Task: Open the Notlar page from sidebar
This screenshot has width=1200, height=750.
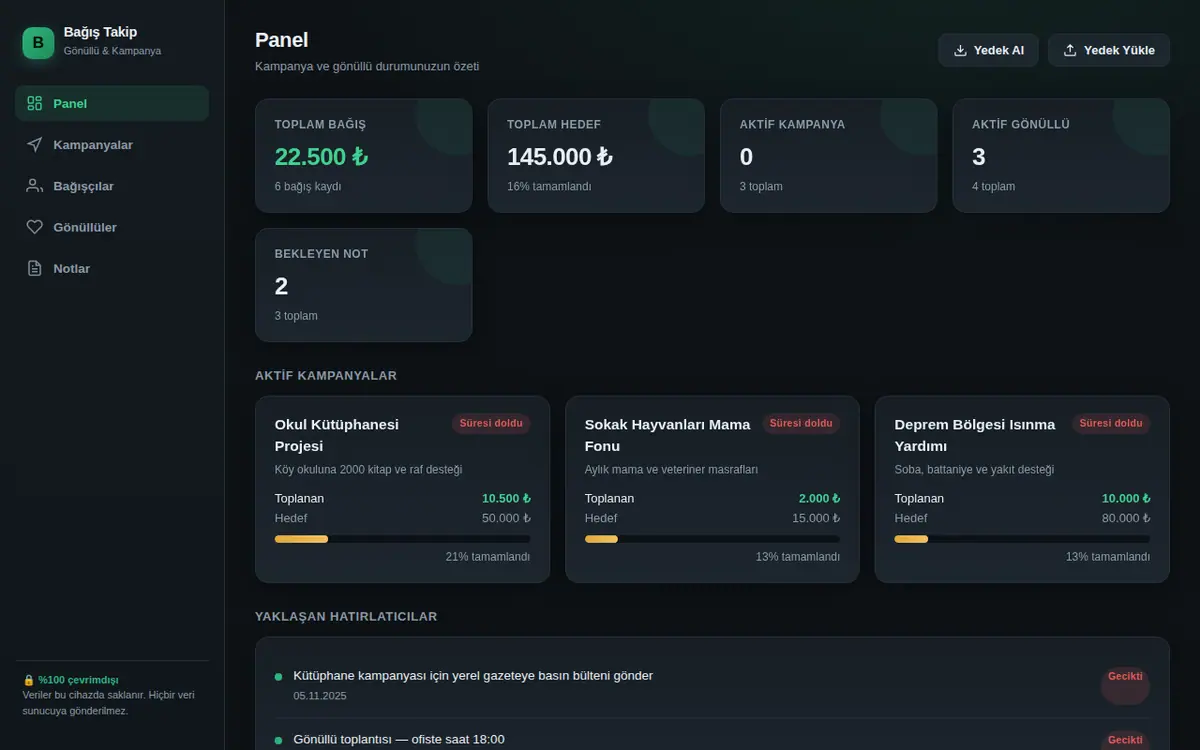Action: point(112,268)
